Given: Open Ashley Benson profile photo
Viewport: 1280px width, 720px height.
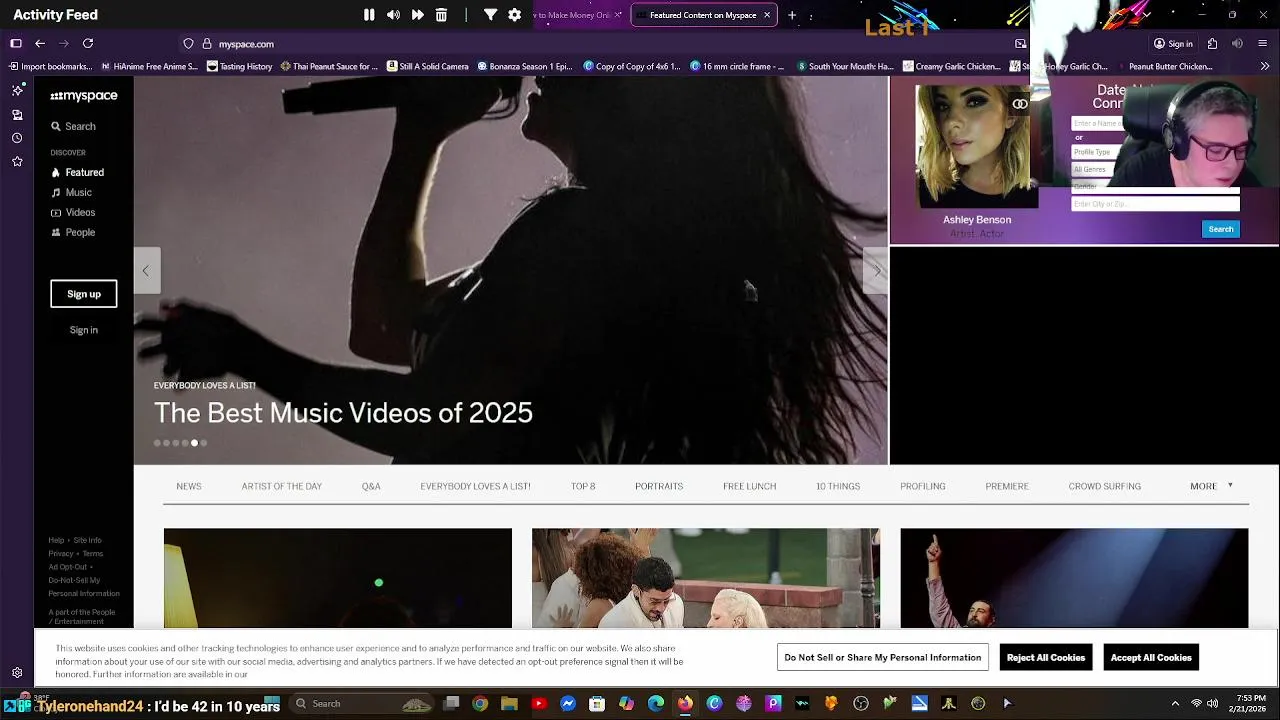Looking at the screenshot, I should click(976, 147).
